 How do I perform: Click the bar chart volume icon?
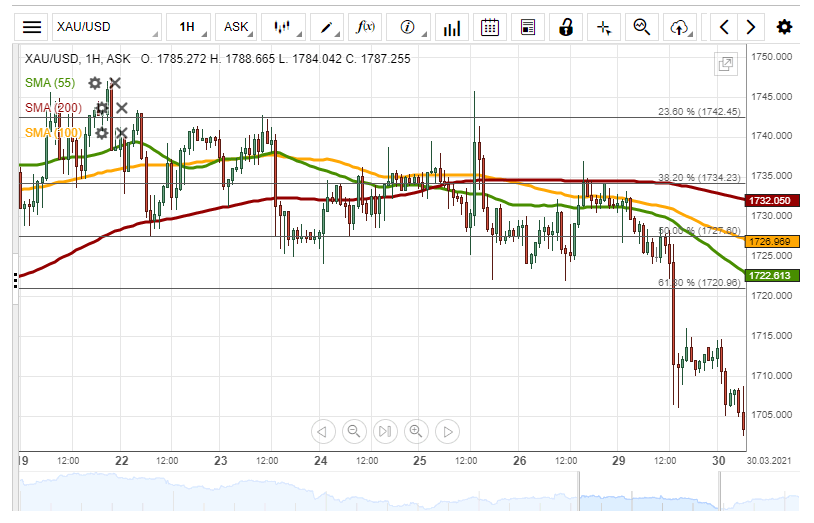[x=452, y=27]
